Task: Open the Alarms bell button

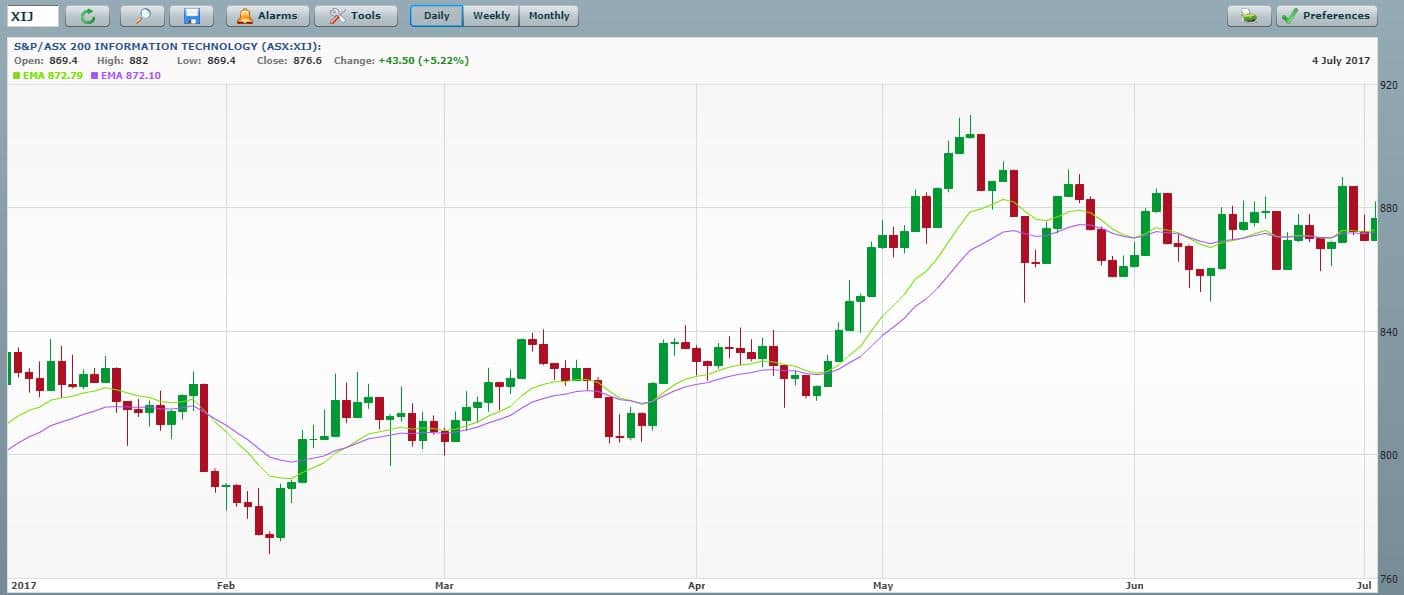Action: (x=267, y=16)
